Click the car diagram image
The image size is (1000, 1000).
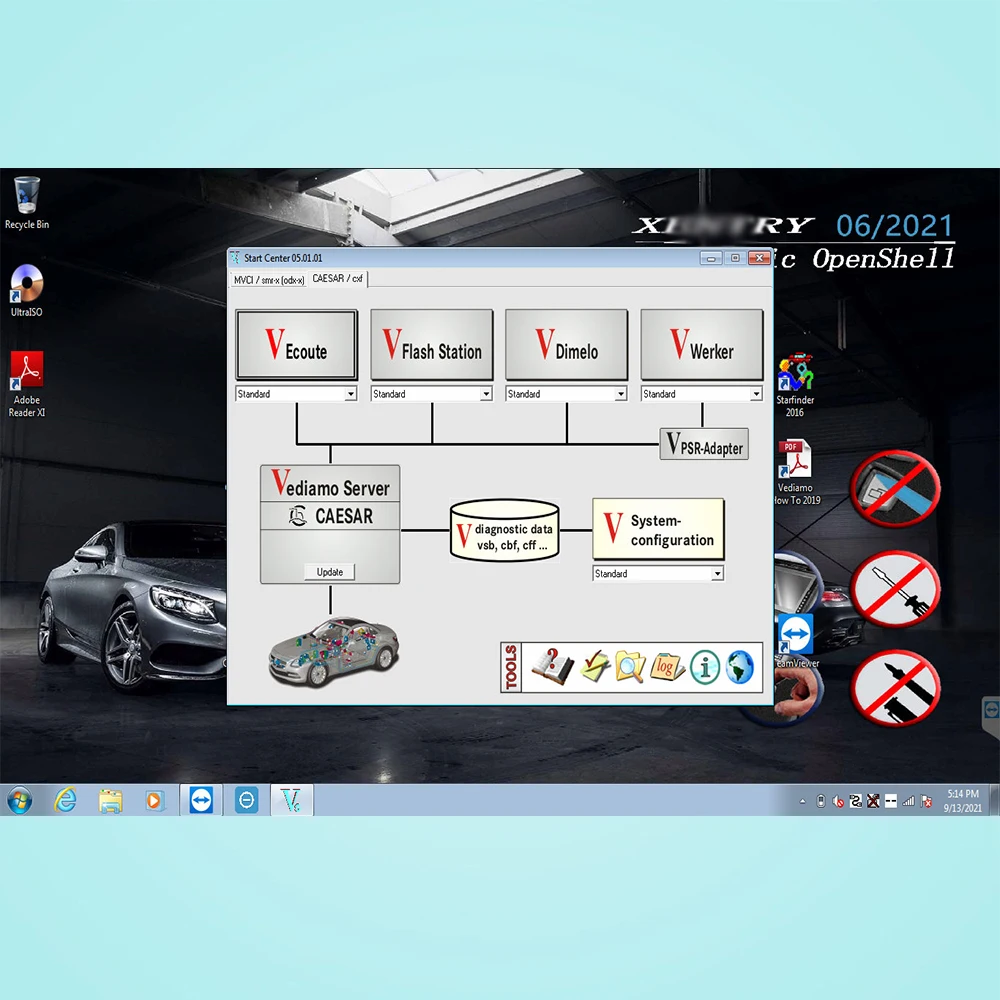click(334, 652)
